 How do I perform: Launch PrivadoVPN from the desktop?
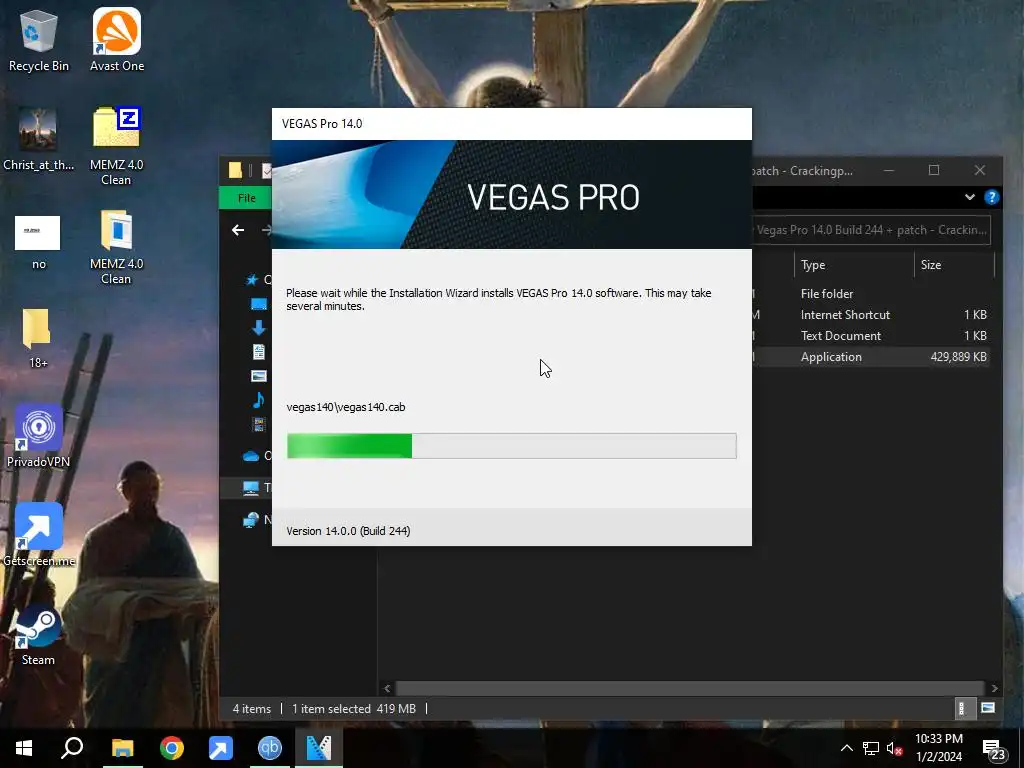[39, 436]
